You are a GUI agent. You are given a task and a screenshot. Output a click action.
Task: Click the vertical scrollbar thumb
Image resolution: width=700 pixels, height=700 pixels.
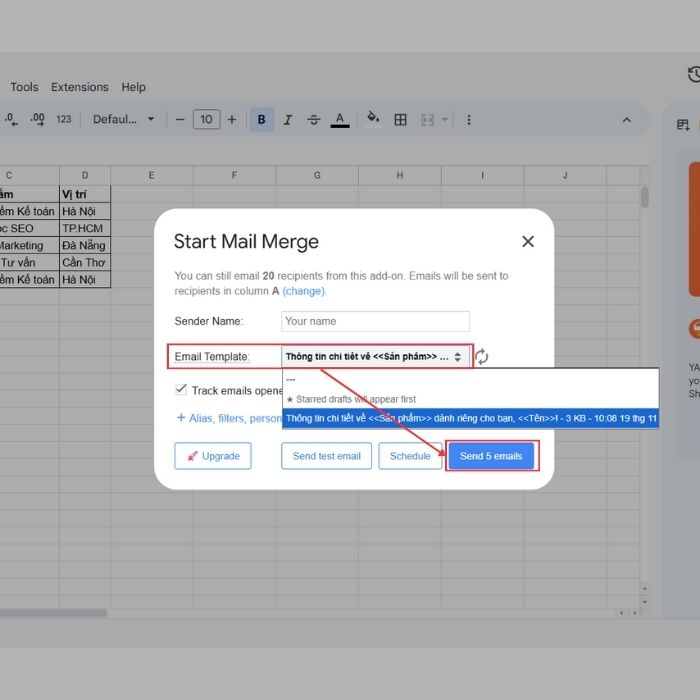point(645,197)
